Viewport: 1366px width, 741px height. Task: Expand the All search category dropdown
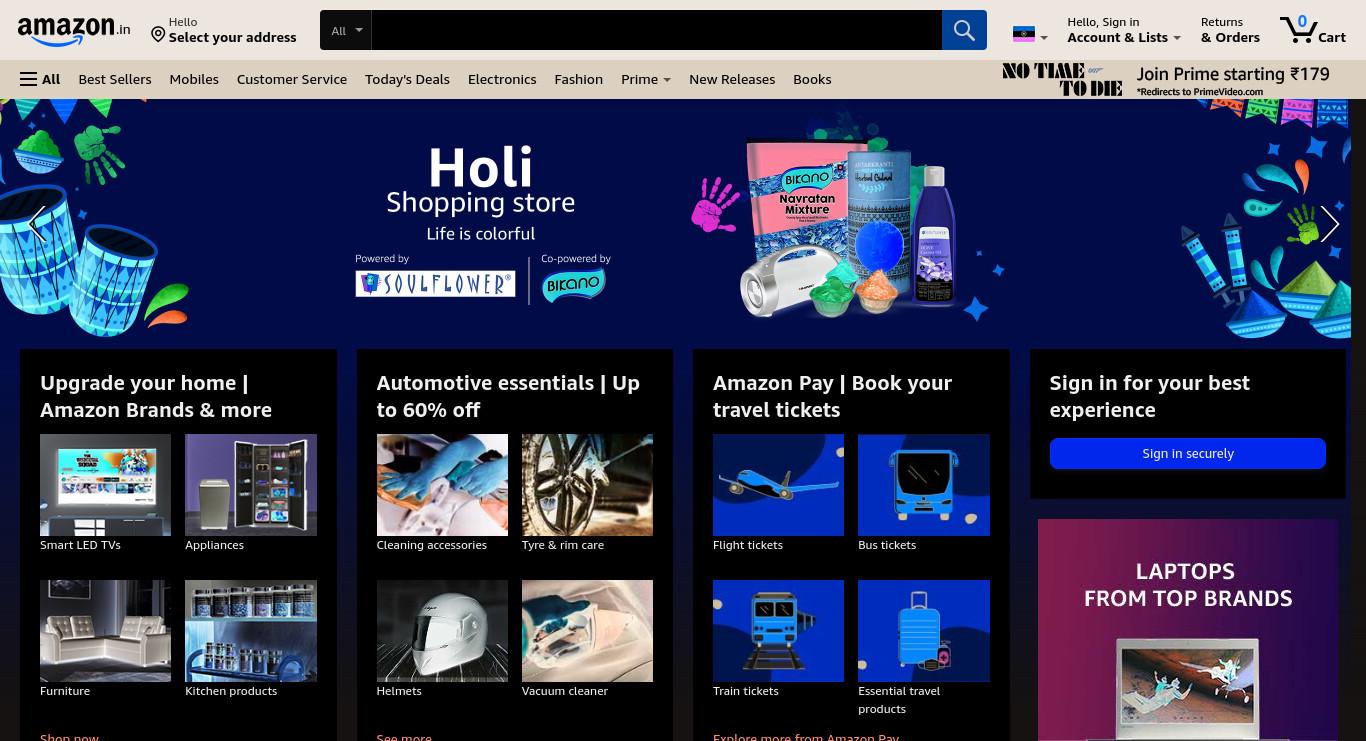(347, 30)
